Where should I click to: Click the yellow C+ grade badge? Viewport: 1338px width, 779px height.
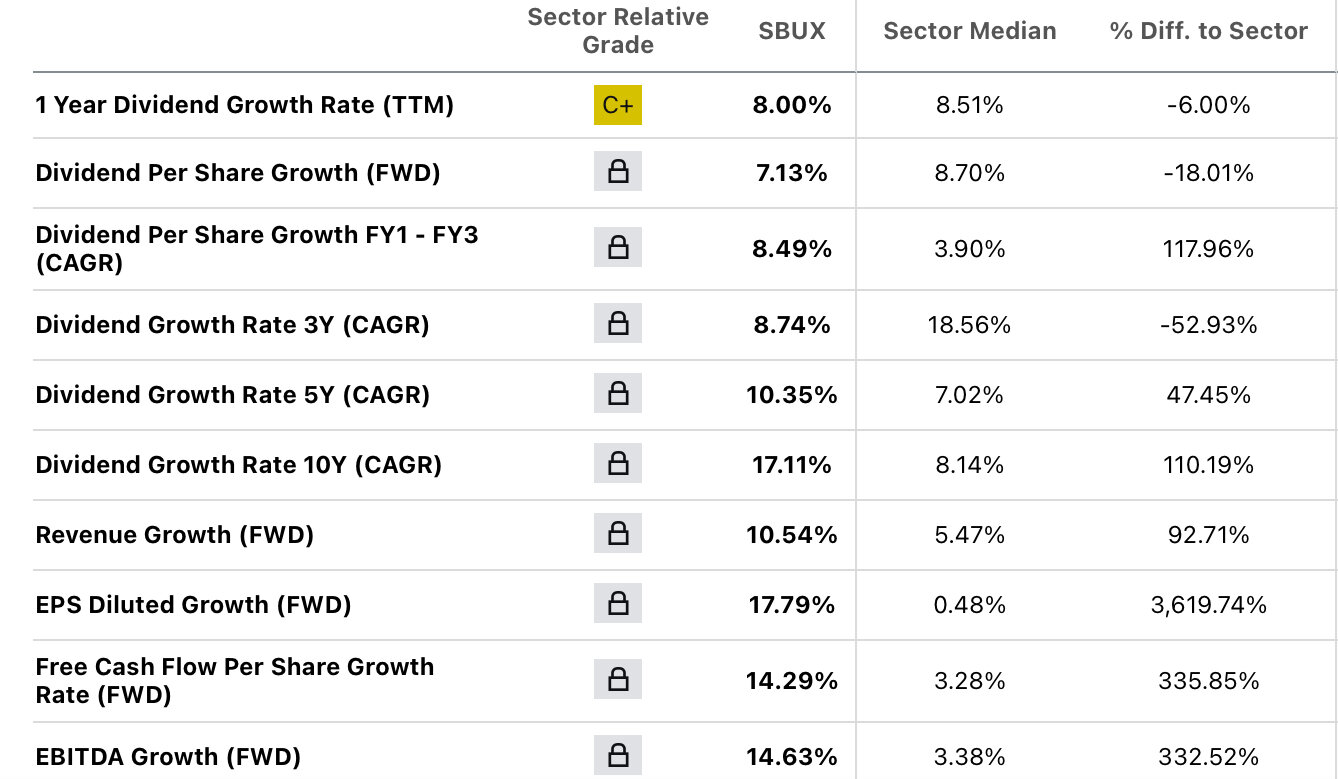point(618,105)
